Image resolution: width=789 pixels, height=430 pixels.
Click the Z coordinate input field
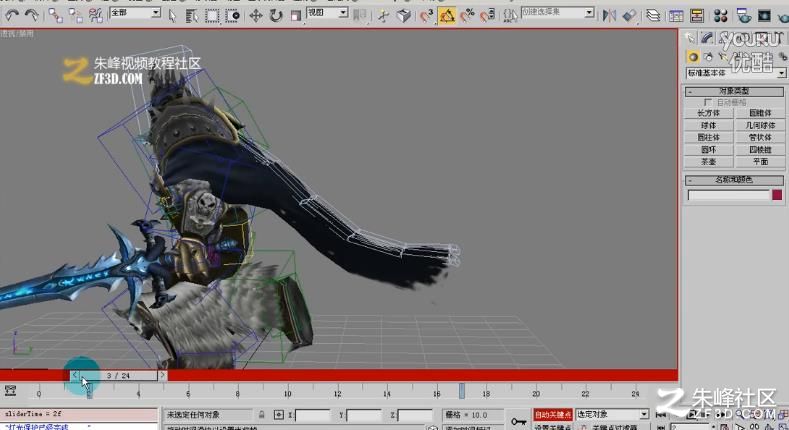(415, 415)
